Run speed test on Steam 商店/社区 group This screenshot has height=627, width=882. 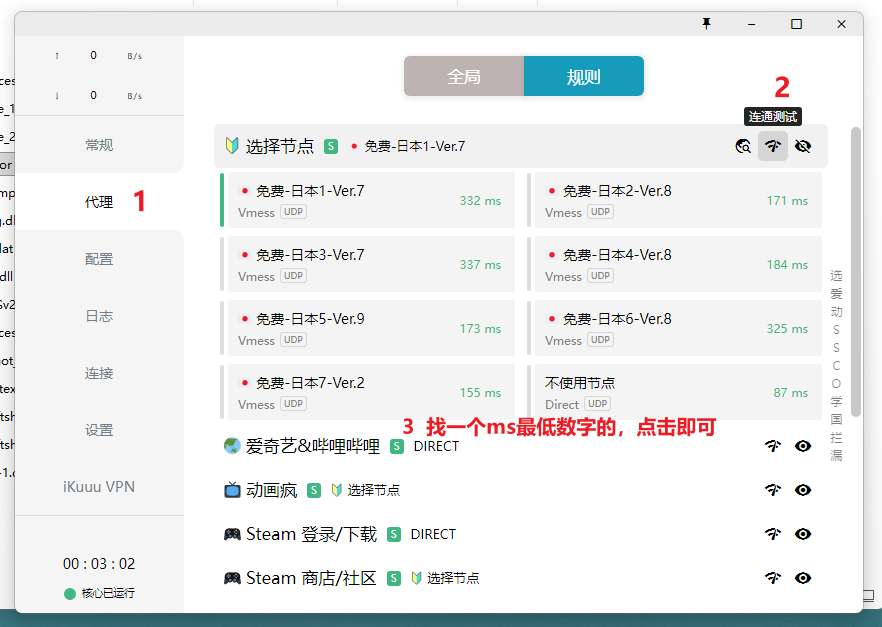(772, 578)
